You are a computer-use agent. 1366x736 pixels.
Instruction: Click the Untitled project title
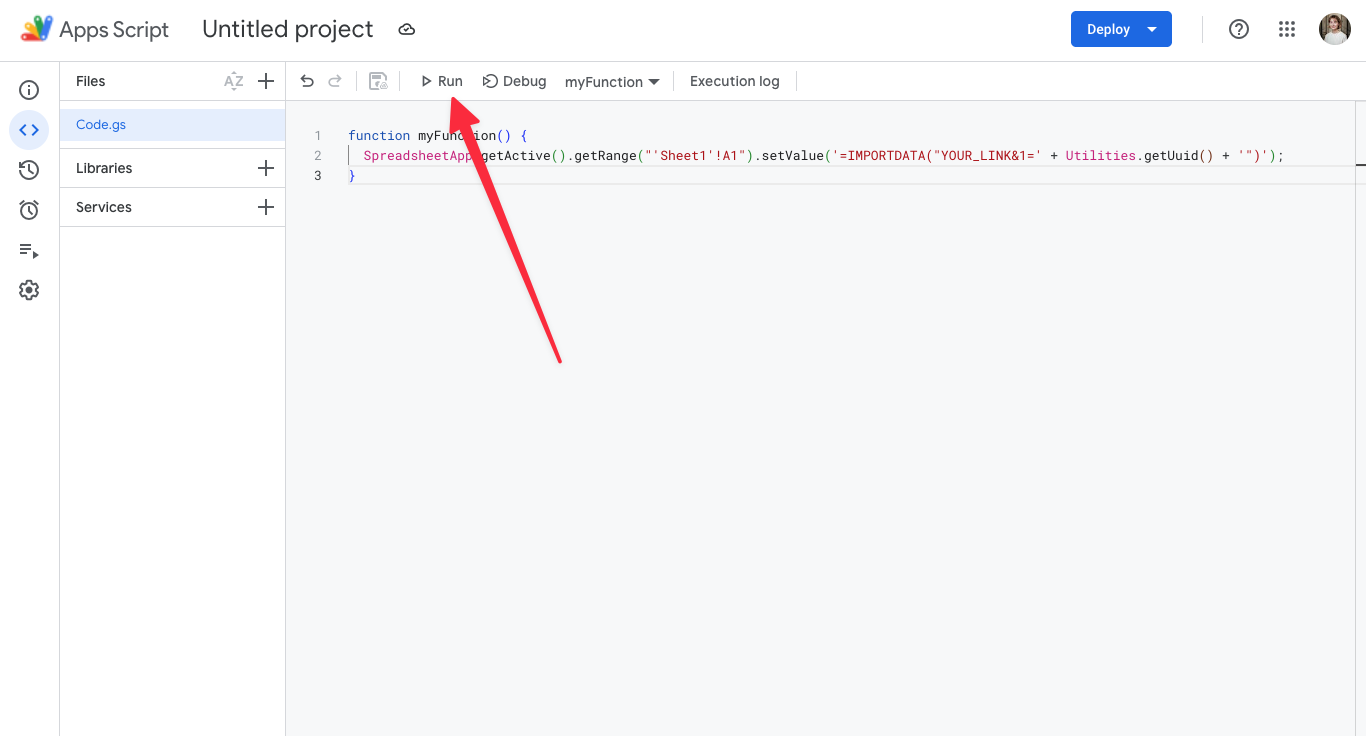point(288,29)
